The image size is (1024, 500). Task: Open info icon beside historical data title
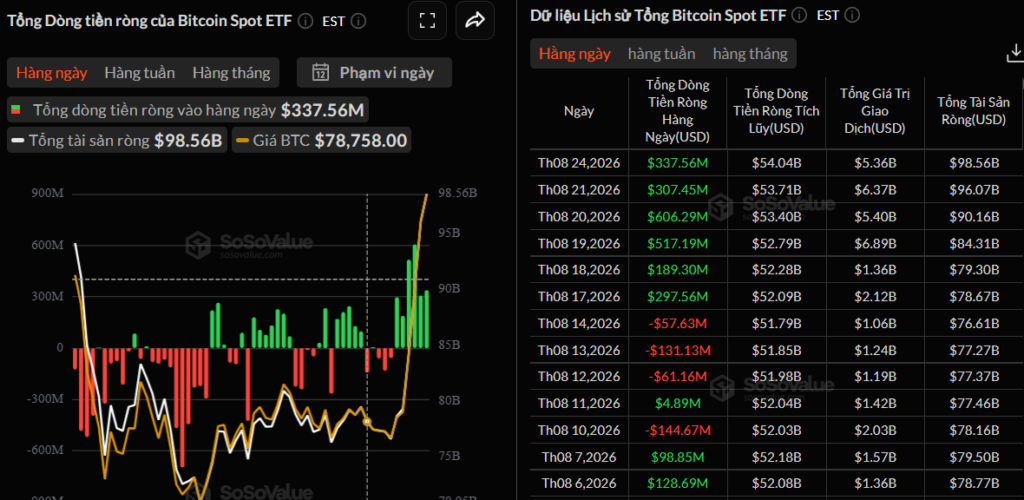pyautogui.click(x=799, y=15)
